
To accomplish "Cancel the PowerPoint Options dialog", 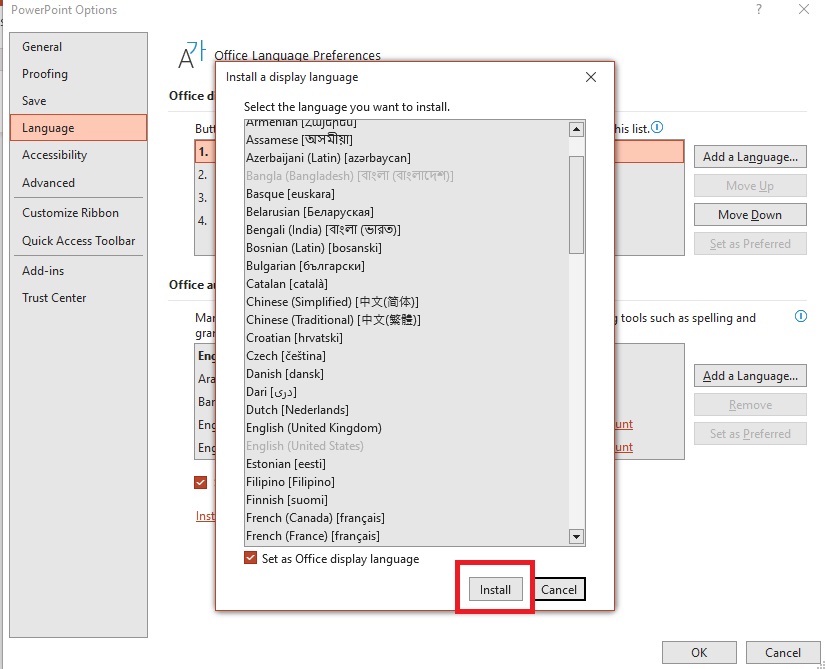I will click(x=783, y=651).
